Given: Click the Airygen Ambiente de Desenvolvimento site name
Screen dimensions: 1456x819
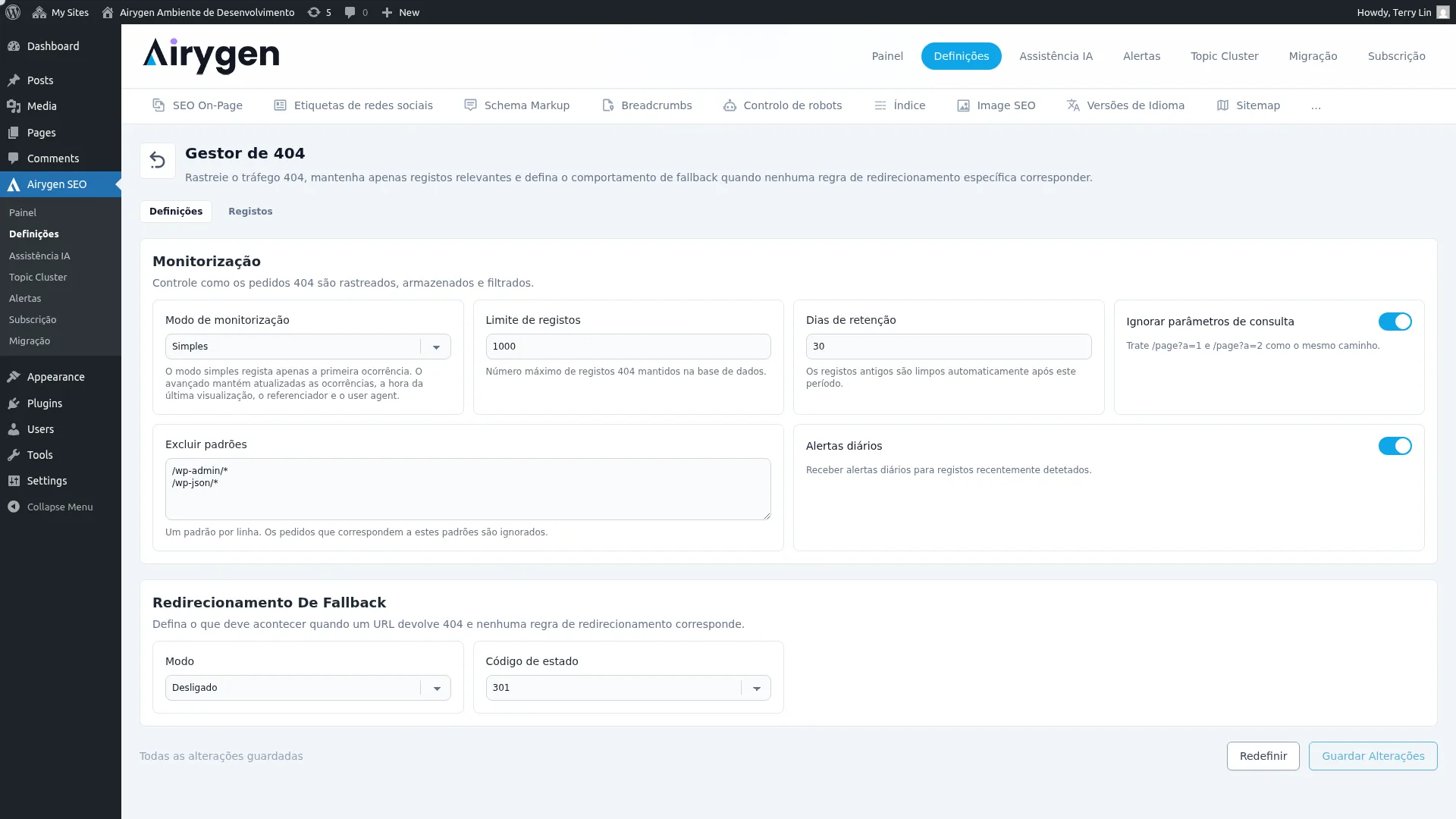Looking at the screenshot, I should 207,12.
